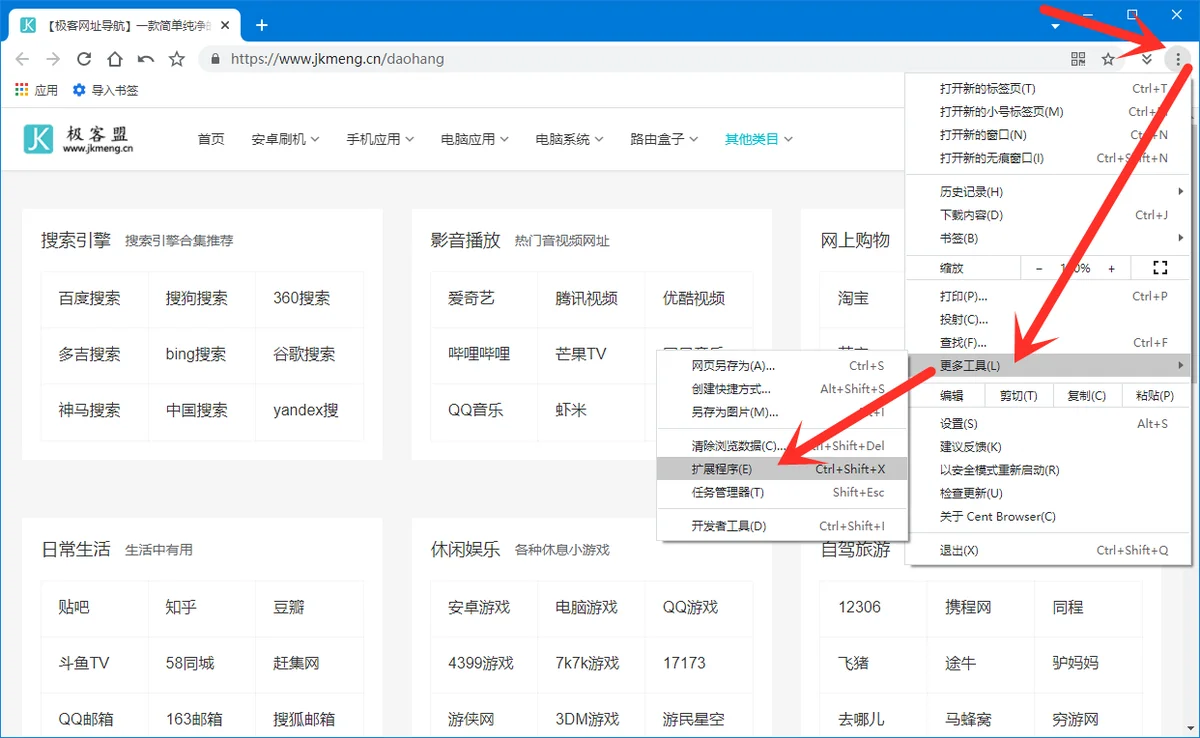Choose 退出(X) menu item

pyautogui.click(x=1050, y=551)
